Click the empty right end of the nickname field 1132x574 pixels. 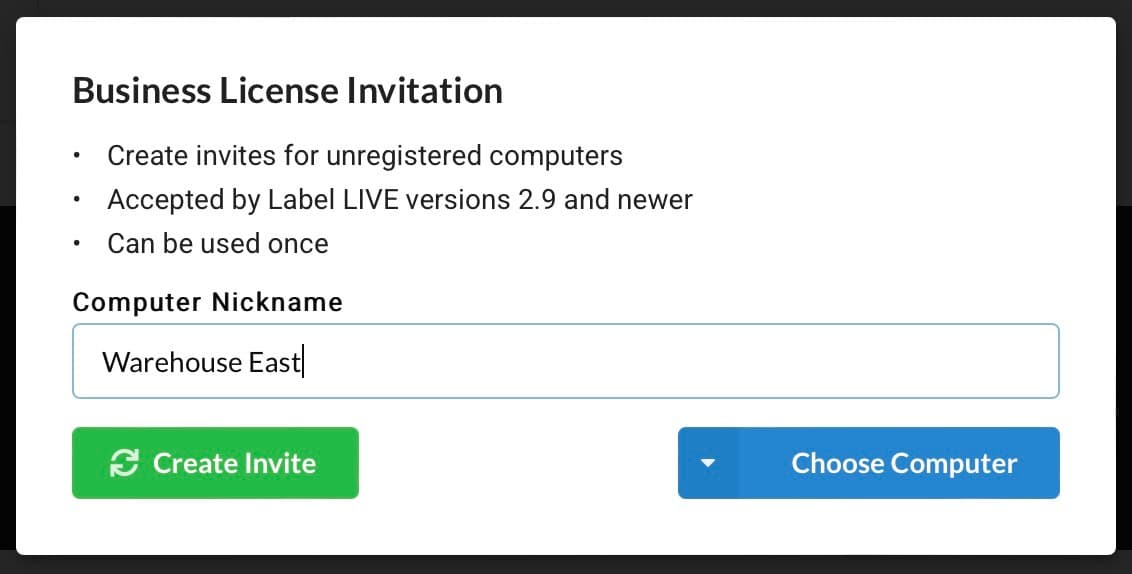900,361
